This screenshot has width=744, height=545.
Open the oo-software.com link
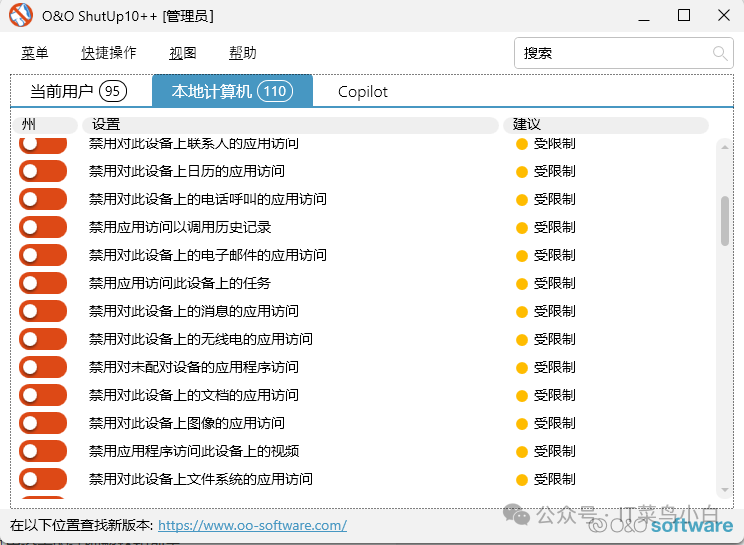tap(252, 525)
